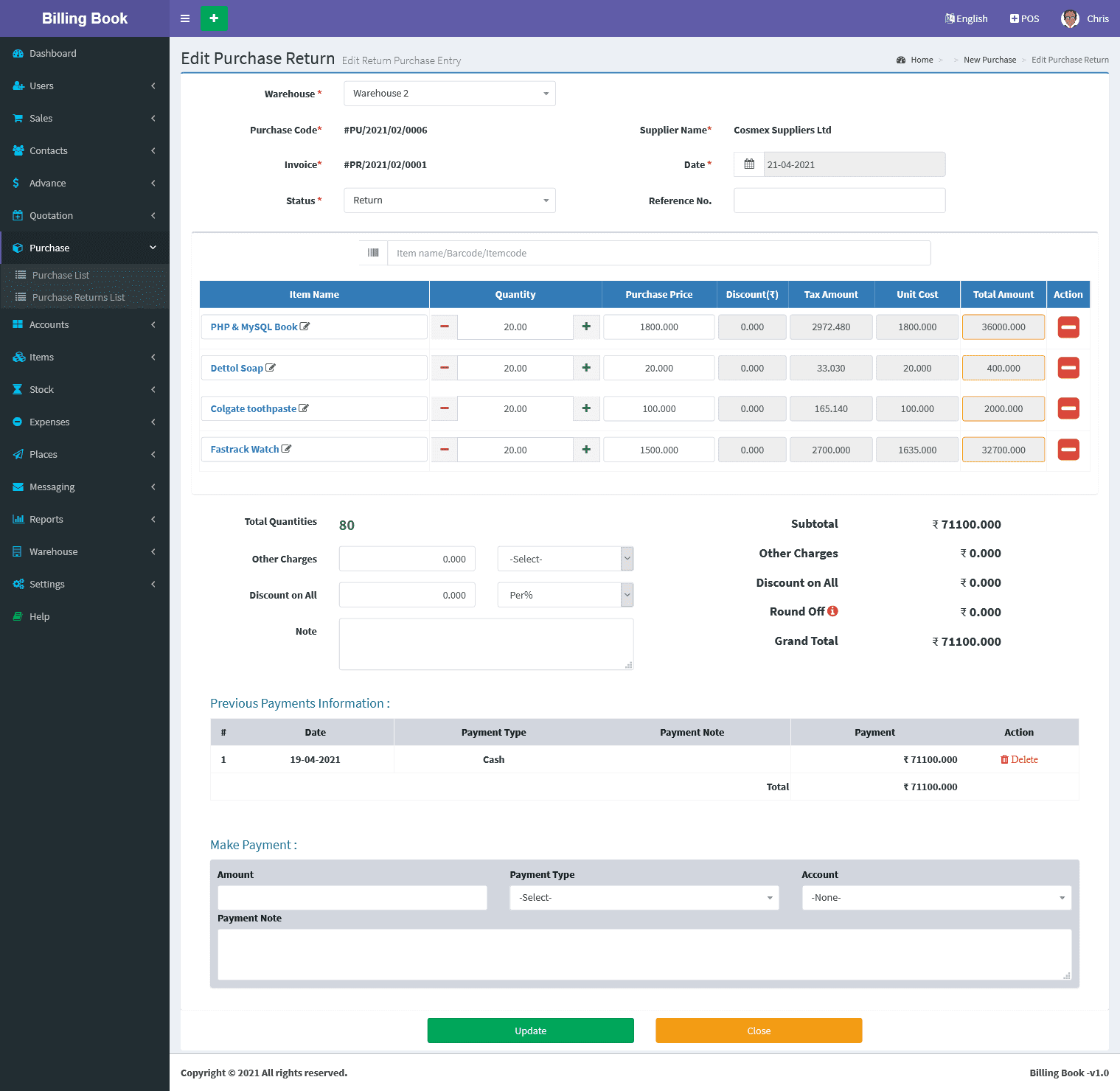Click the green plus quick-add button
The height and width of the screenshot is (1091, 1120).
pos(214,18)
